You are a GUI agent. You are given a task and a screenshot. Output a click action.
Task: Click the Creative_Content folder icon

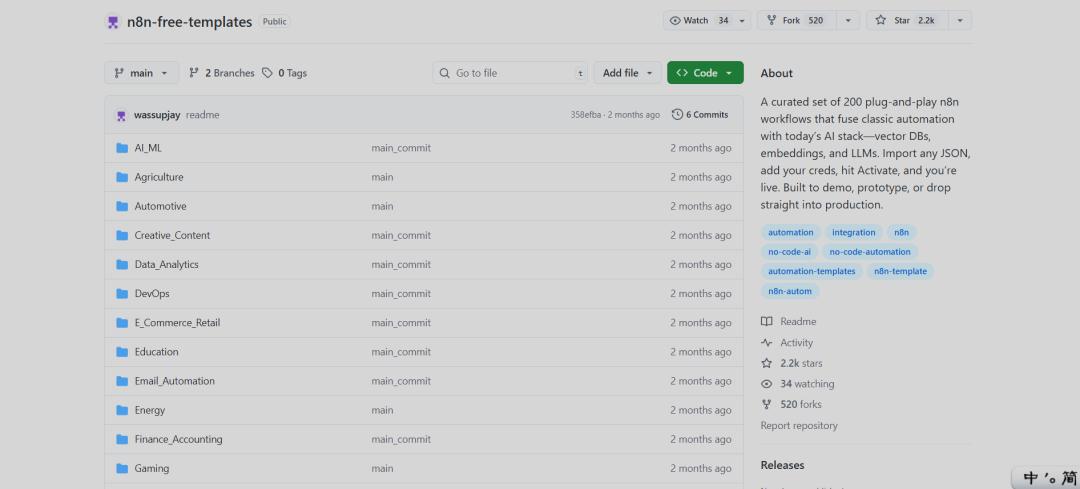point(123,236)
